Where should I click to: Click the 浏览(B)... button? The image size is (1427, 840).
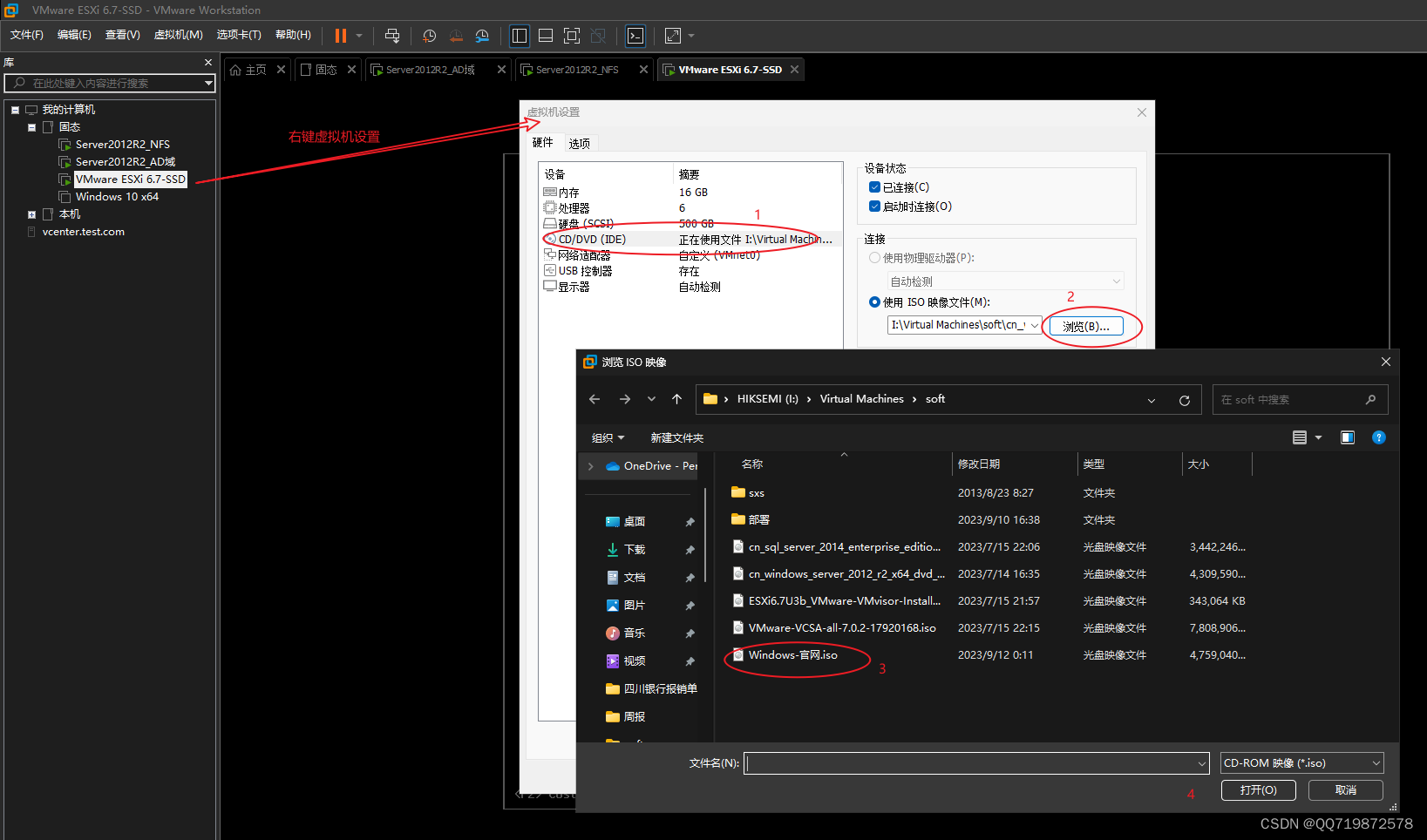click(x=1086, y=326)
